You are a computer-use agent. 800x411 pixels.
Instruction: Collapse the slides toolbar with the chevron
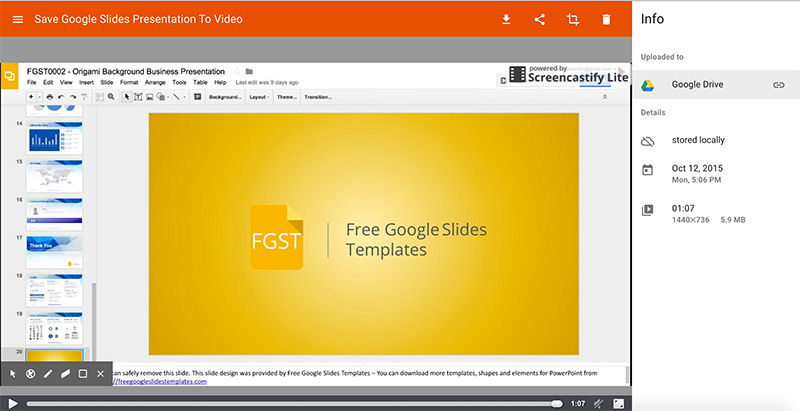604,97
